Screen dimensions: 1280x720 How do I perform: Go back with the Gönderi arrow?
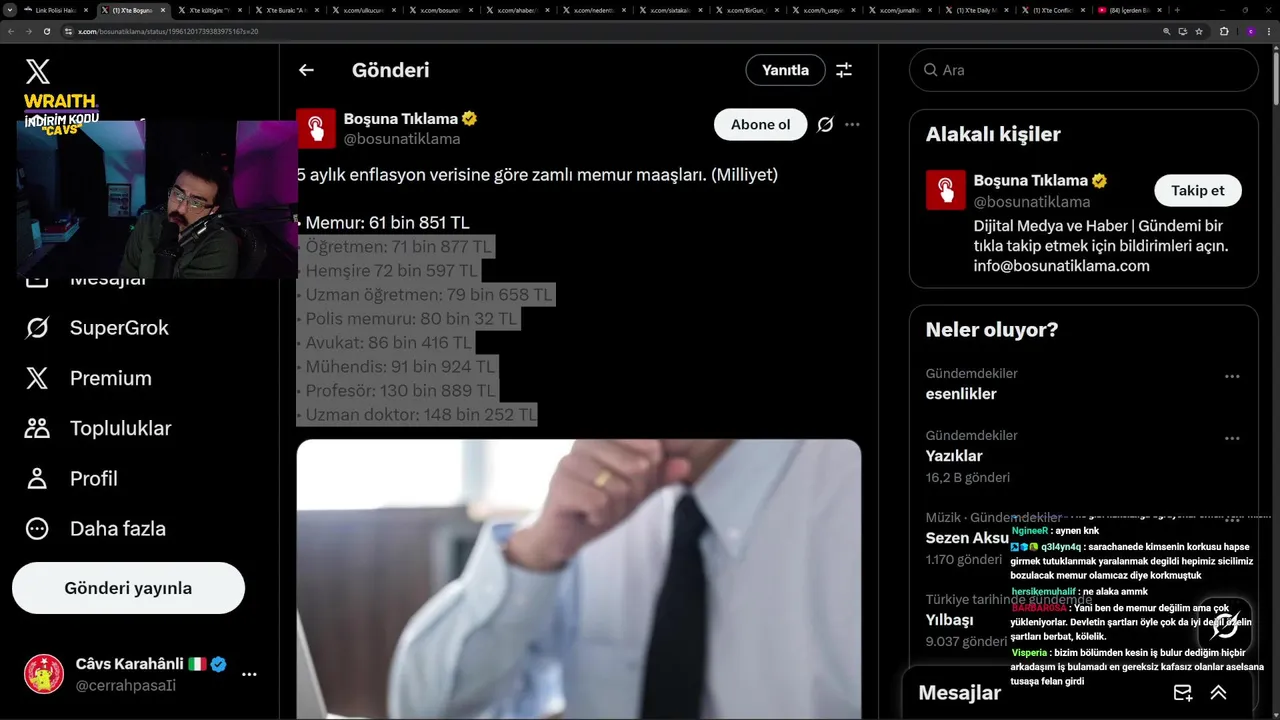click(306, 70)
